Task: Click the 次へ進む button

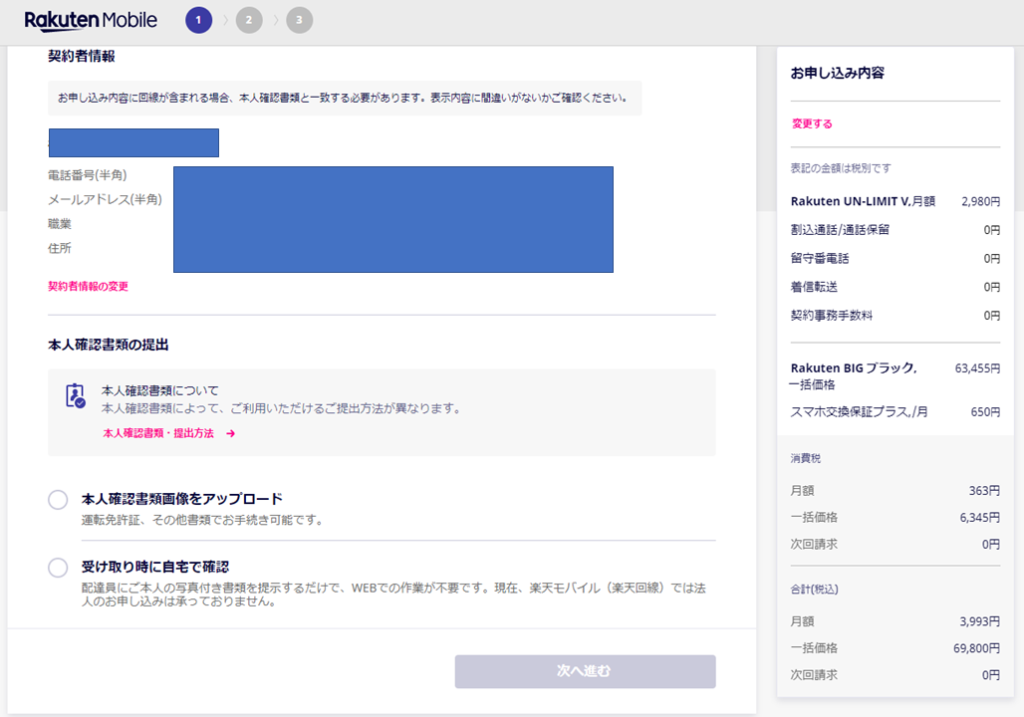Action: 585,671
